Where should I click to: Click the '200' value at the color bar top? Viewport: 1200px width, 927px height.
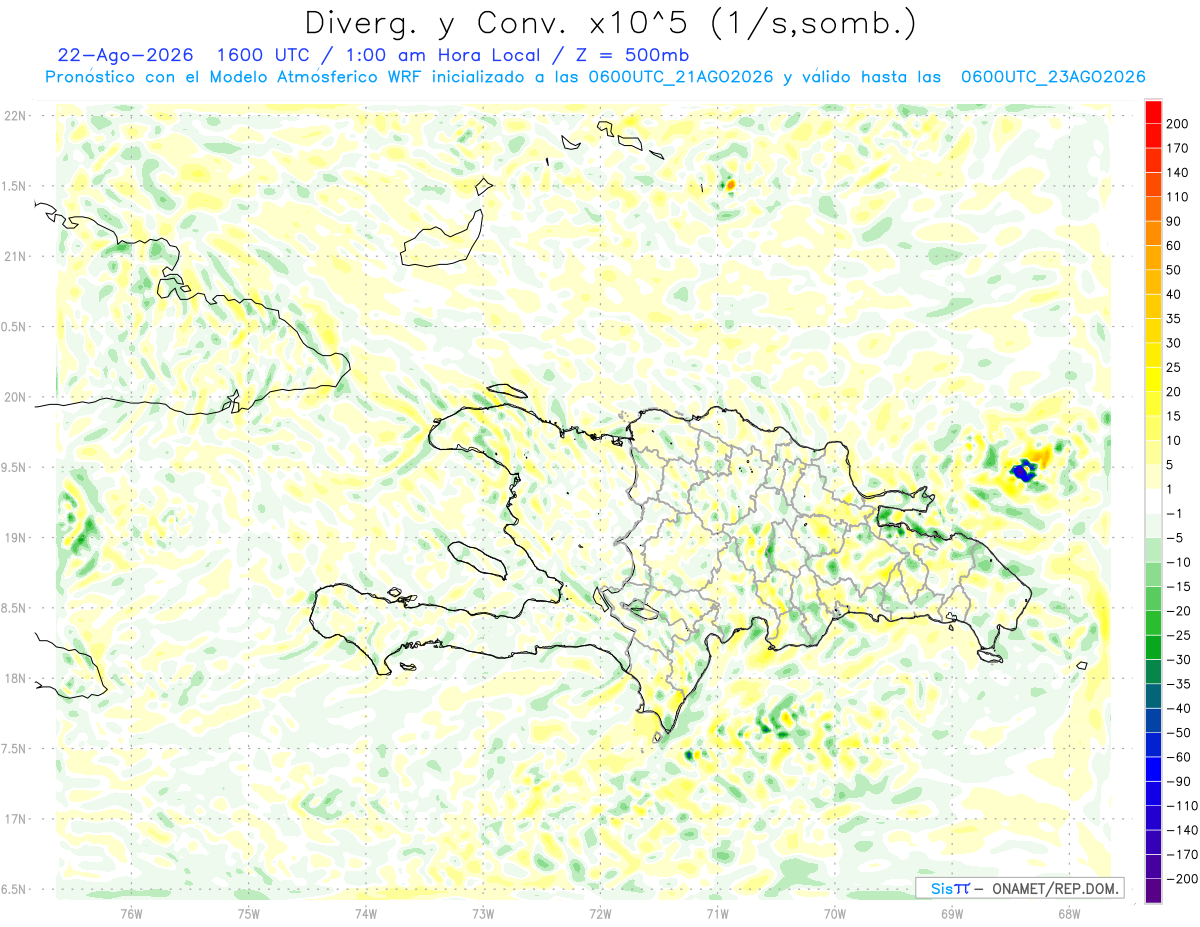[1178, 124]
